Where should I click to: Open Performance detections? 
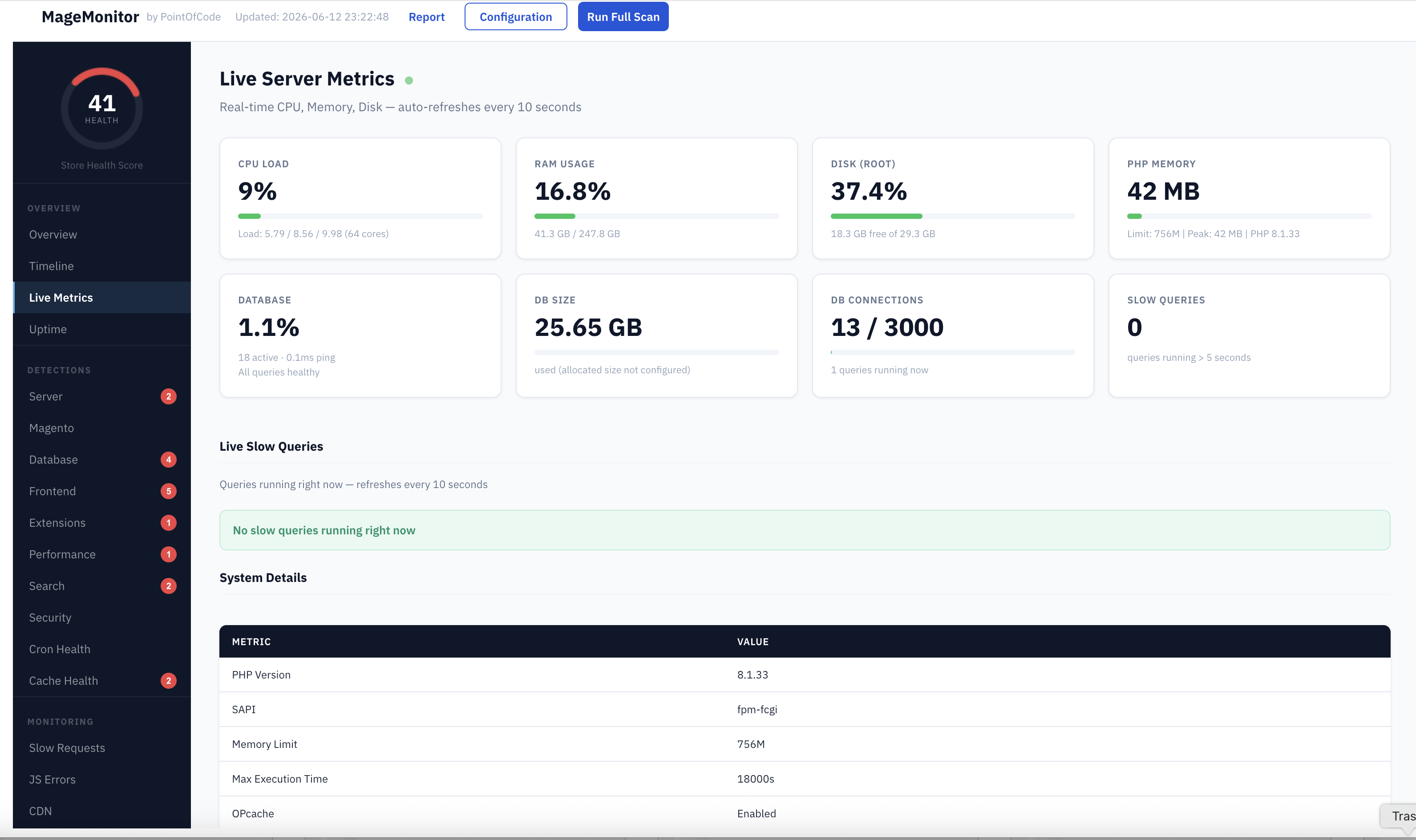102,555
